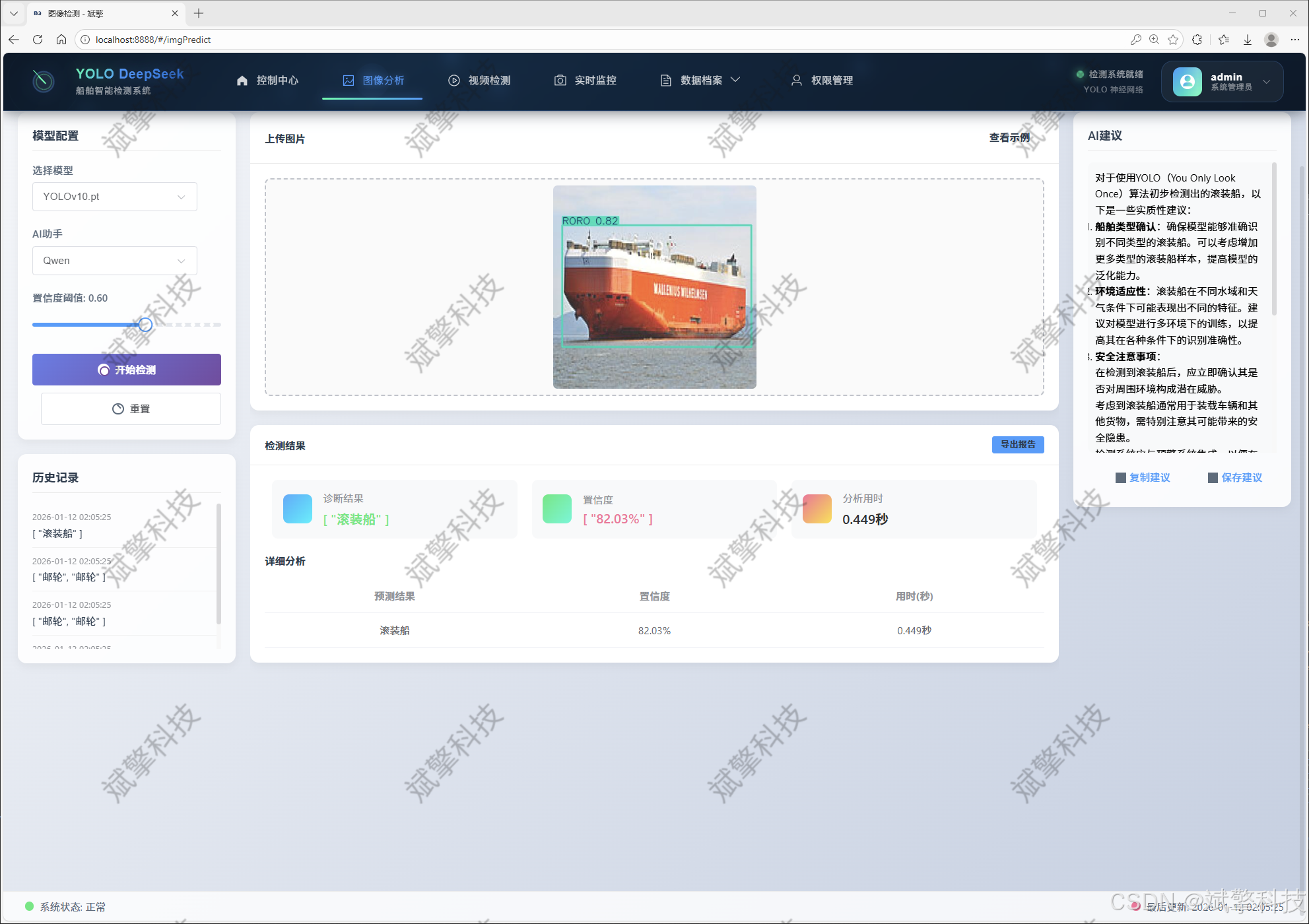
Task: Refresh the page via browser reload icon
Action: [x=38, y=40]
